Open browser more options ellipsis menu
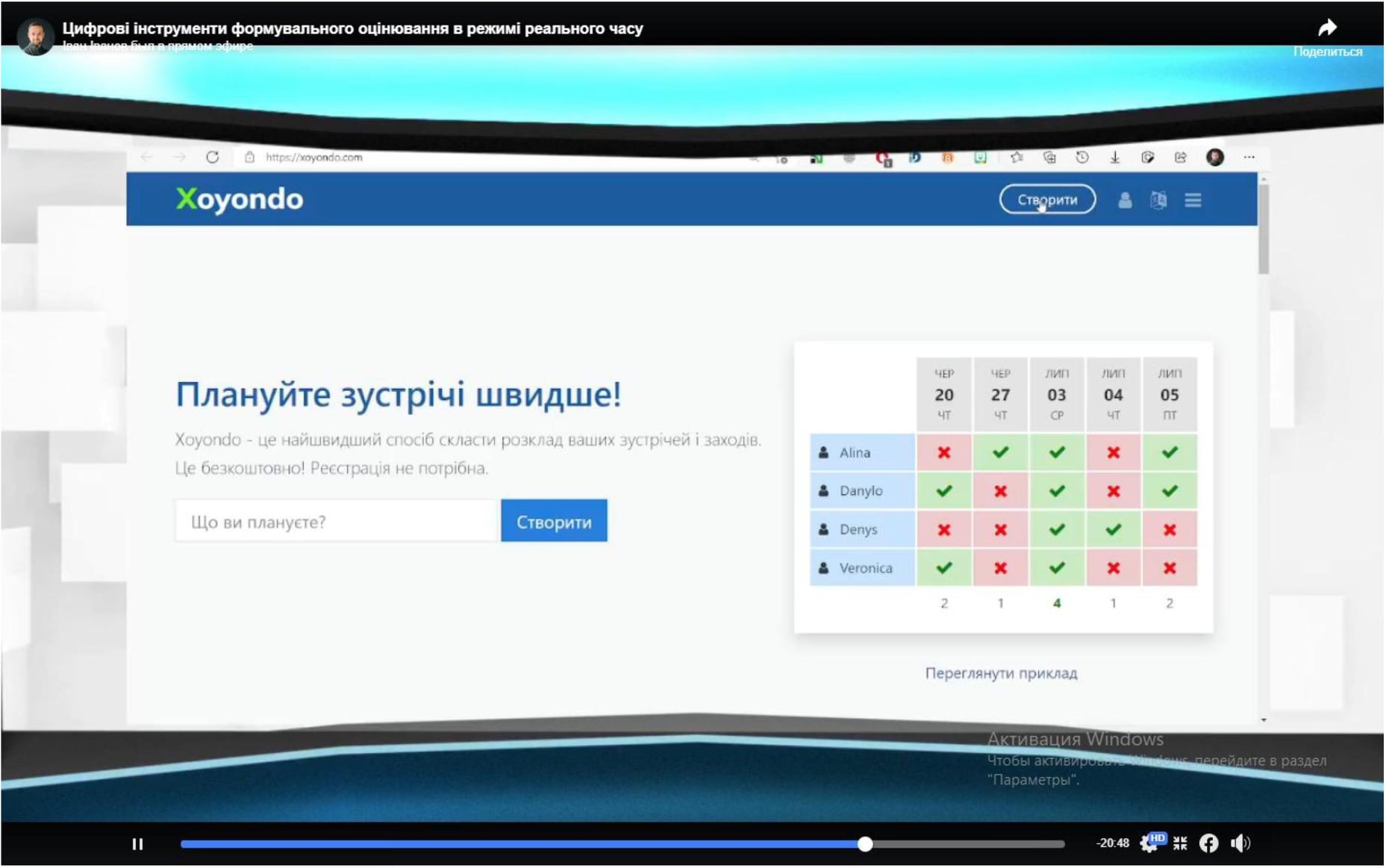This screenshot has width=1389, height=868. (1249, 157)
